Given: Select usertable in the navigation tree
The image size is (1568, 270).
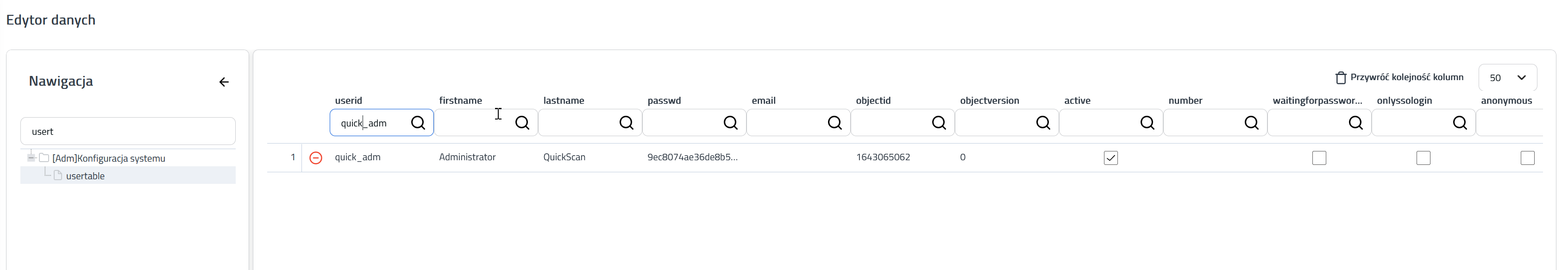Looking at the screenshot, I should click(x=85, y=176).
